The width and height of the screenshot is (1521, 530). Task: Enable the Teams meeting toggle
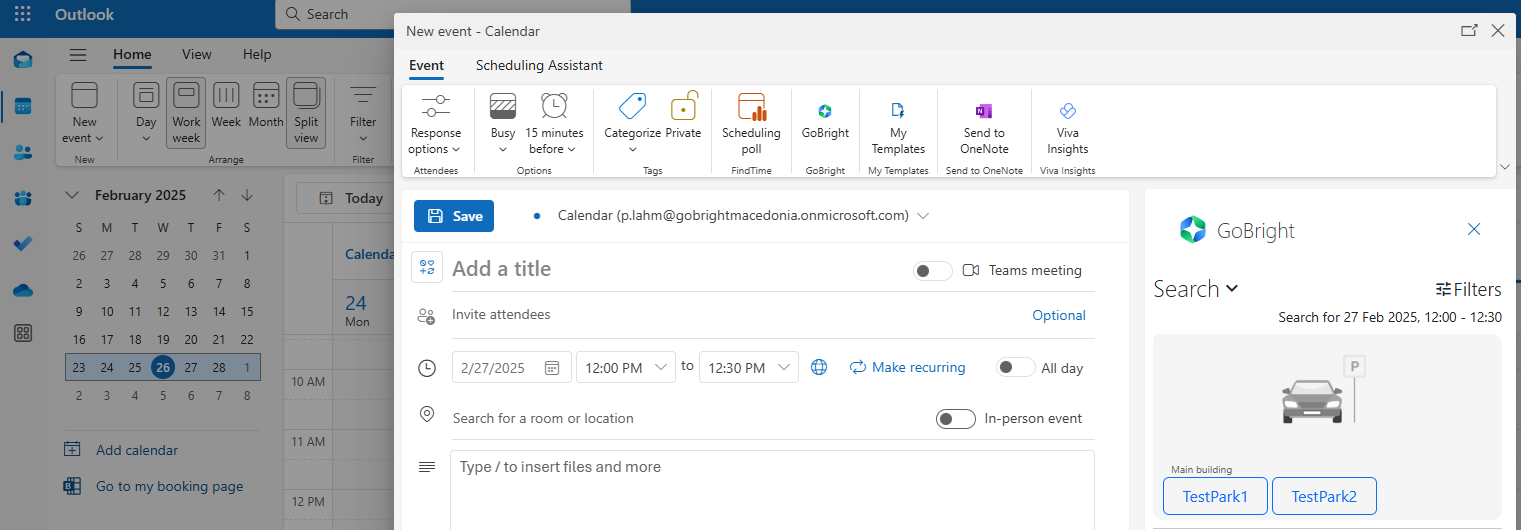pyautogui.click(x=932, y=270)
